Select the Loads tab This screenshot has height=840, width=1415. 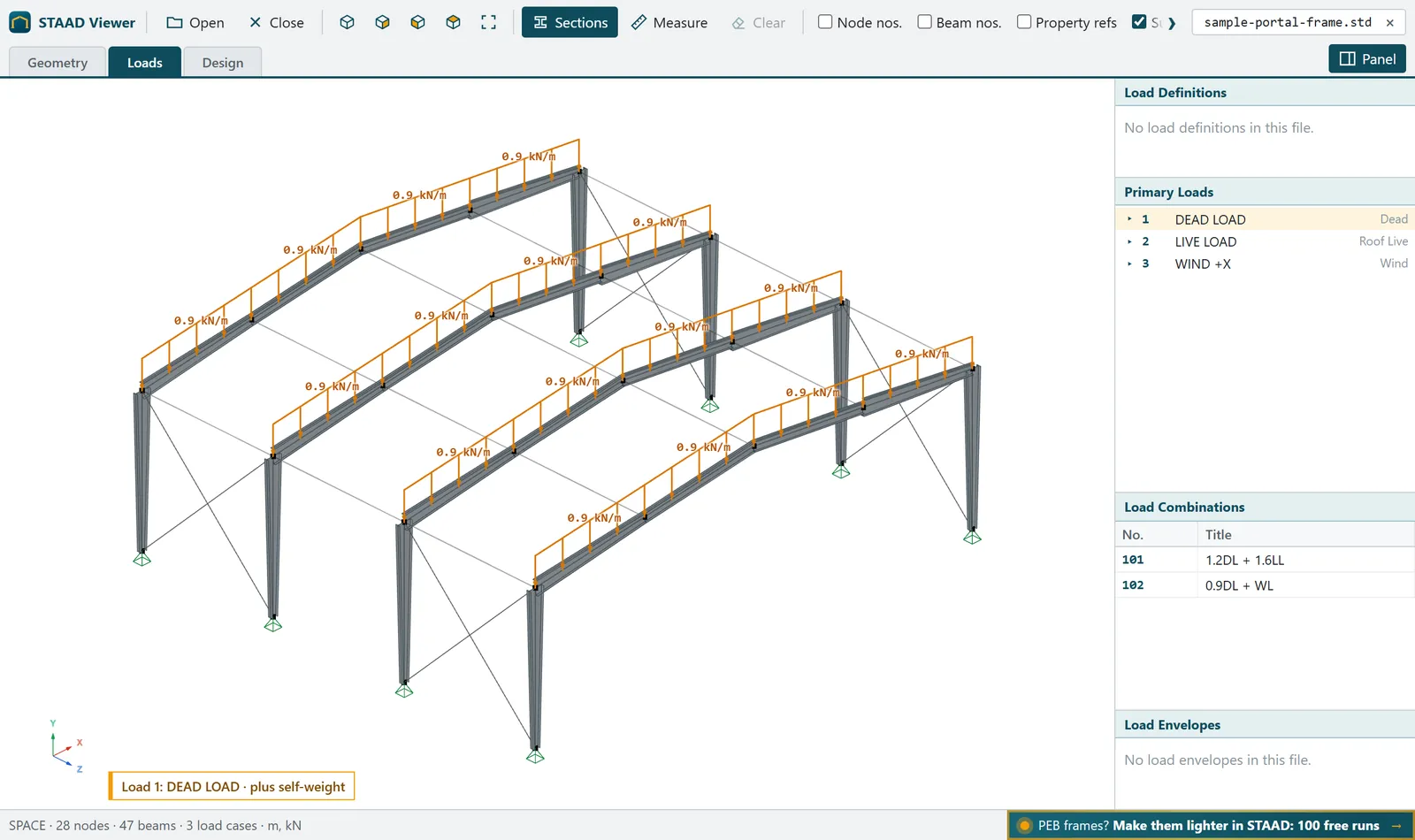tap(145, 63)
